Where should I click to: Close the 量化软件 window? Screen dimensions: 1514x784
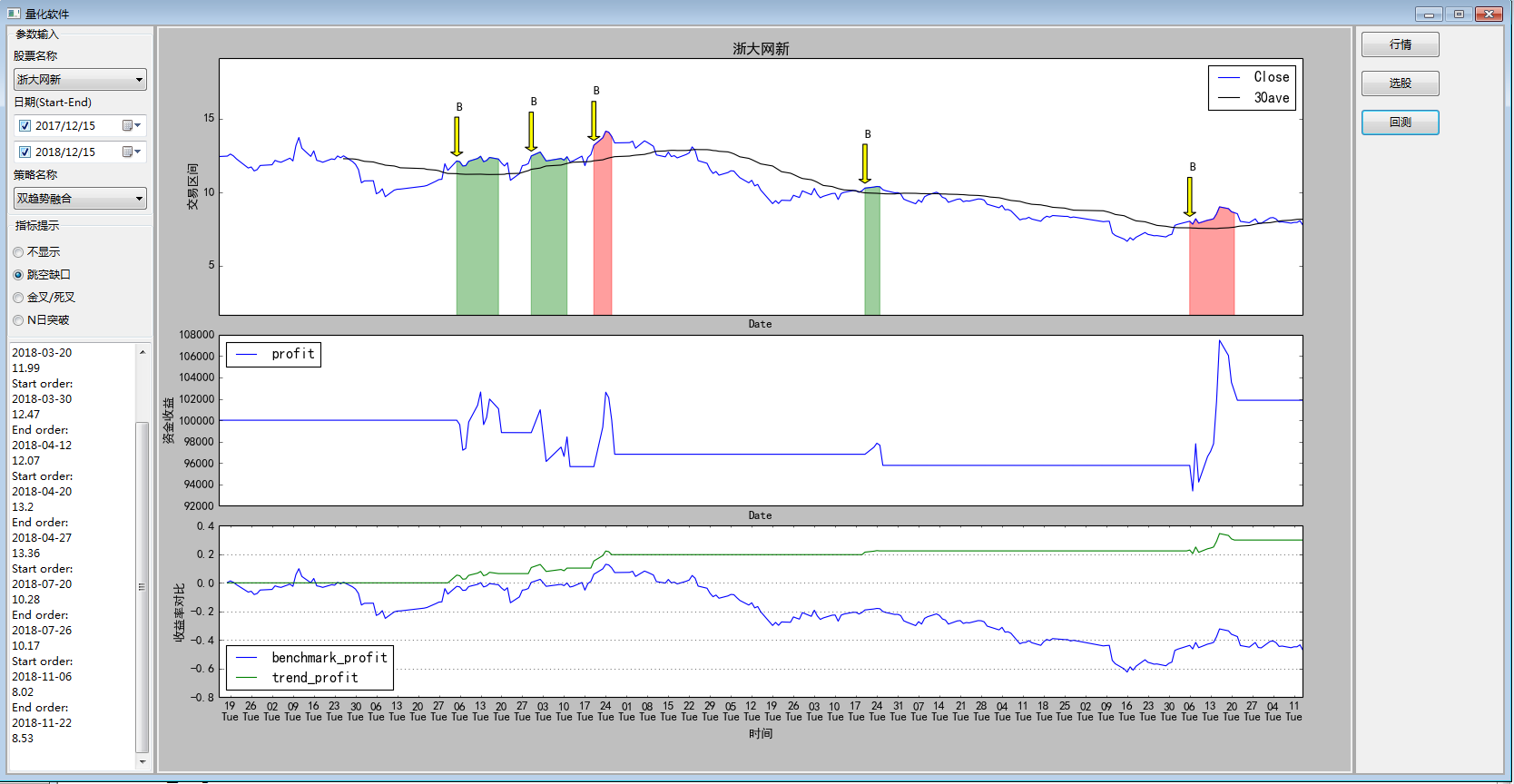[x=1489, y=14]
